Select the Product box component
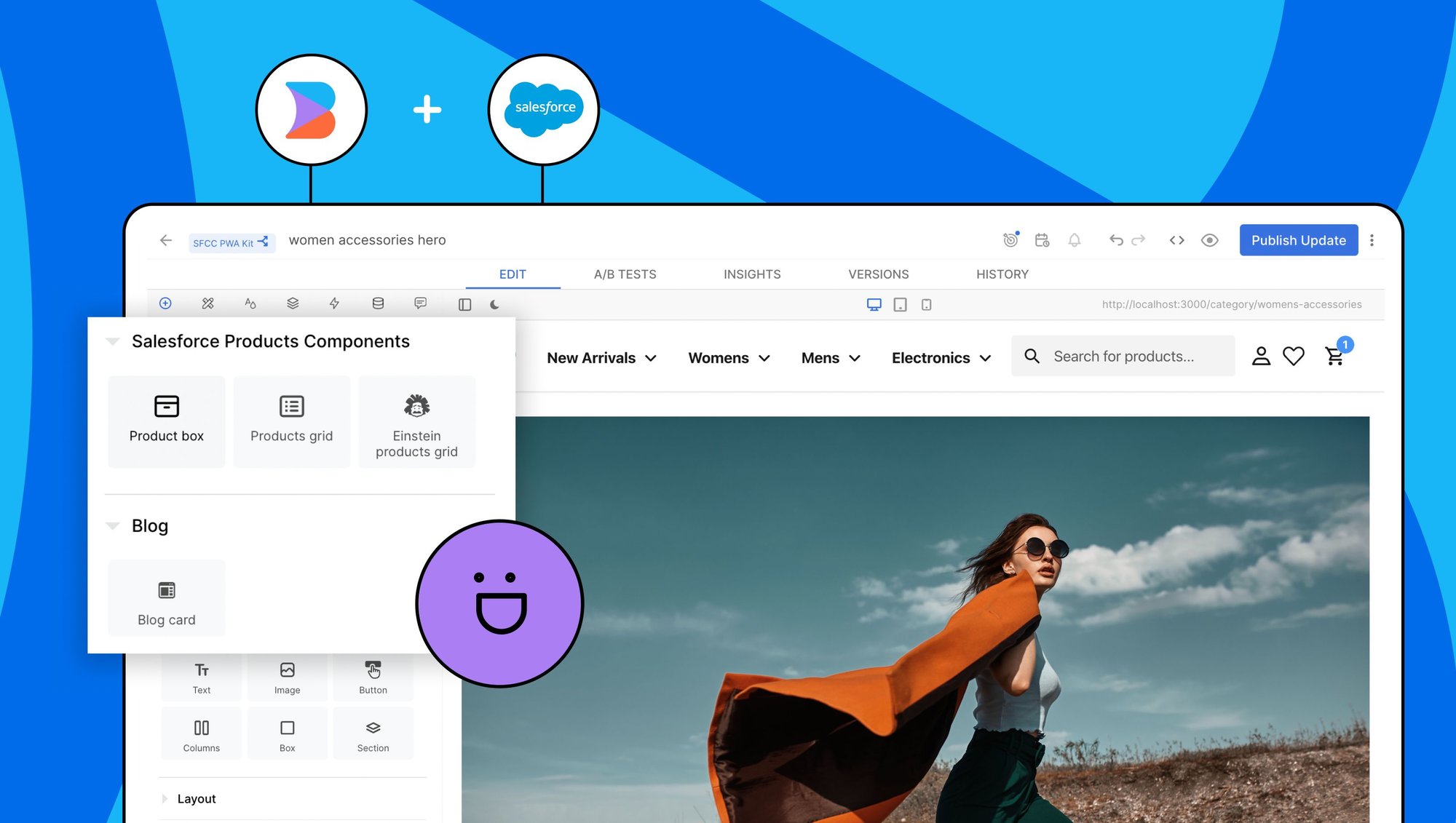 click(167, 421)
